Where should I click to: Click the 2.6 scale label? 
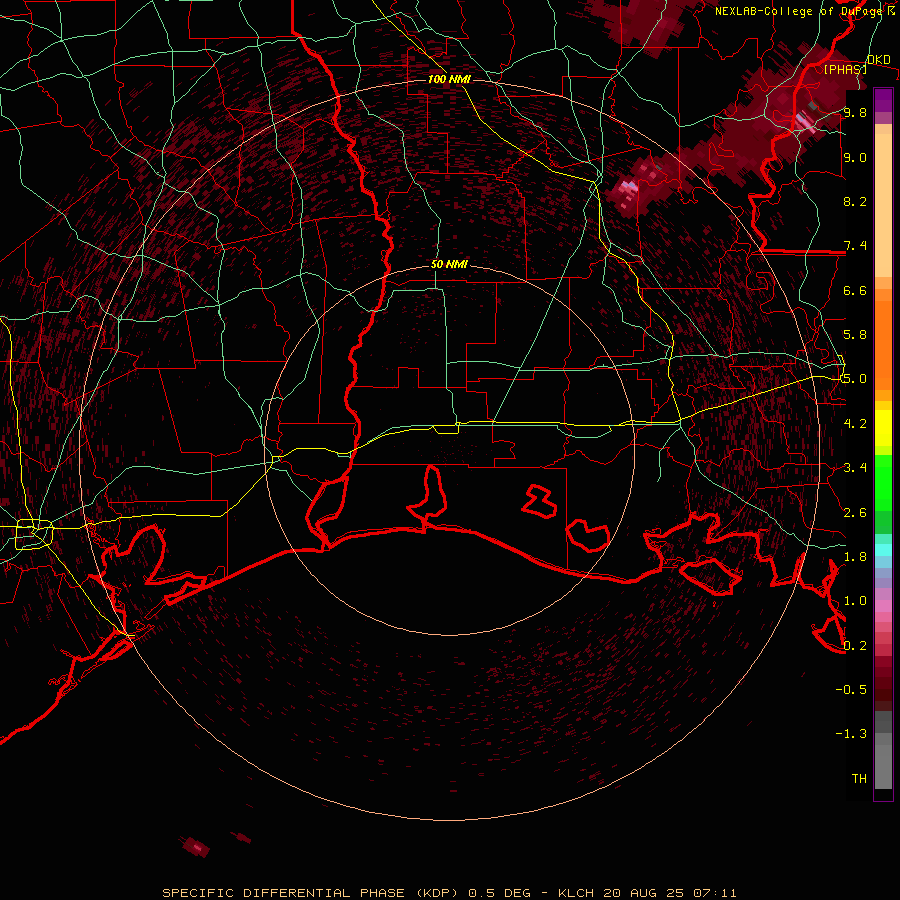[855, 513]
